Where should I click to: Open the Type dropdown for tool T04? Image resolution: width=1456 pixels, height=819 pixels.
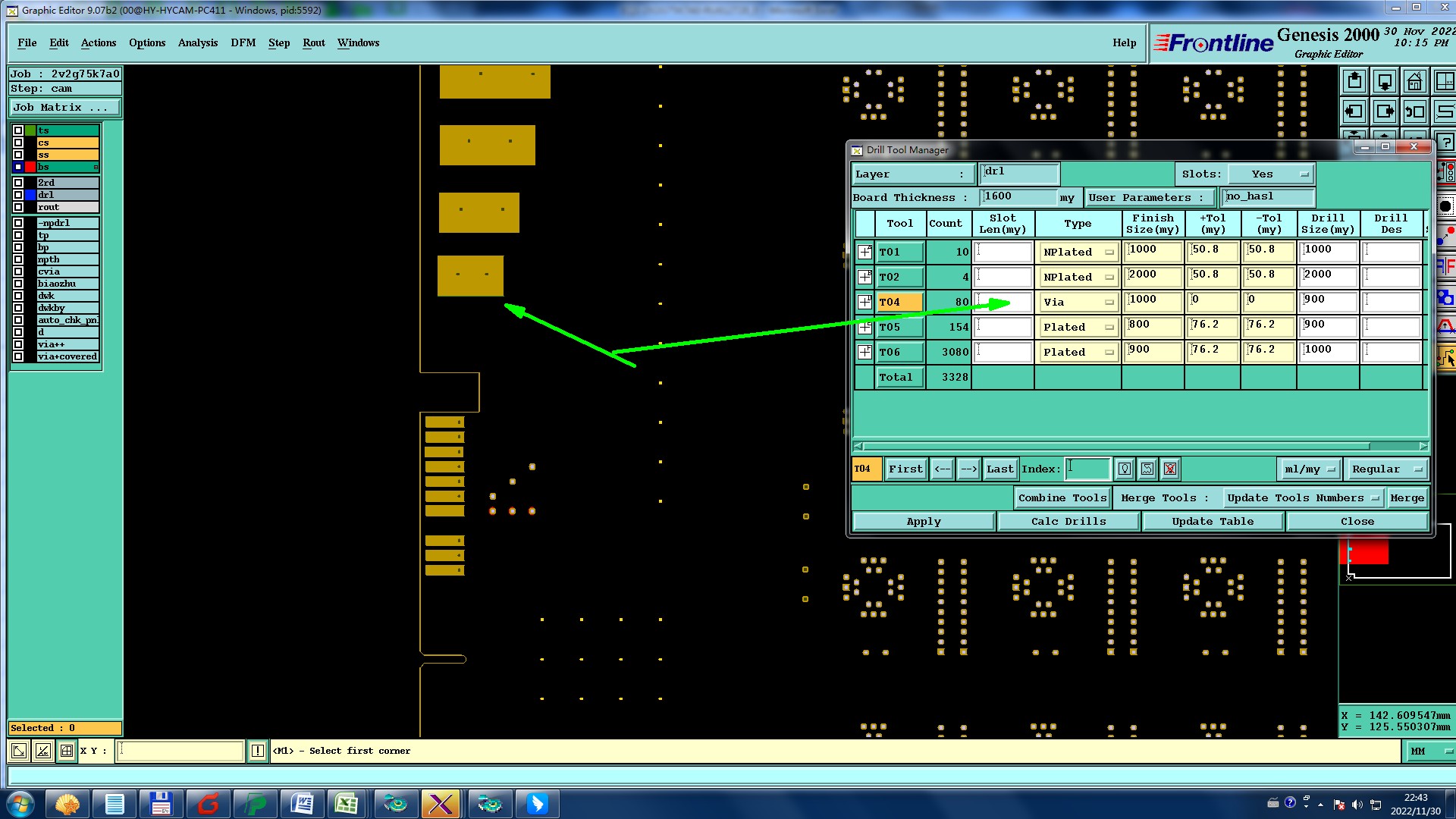click(1078, 303)
